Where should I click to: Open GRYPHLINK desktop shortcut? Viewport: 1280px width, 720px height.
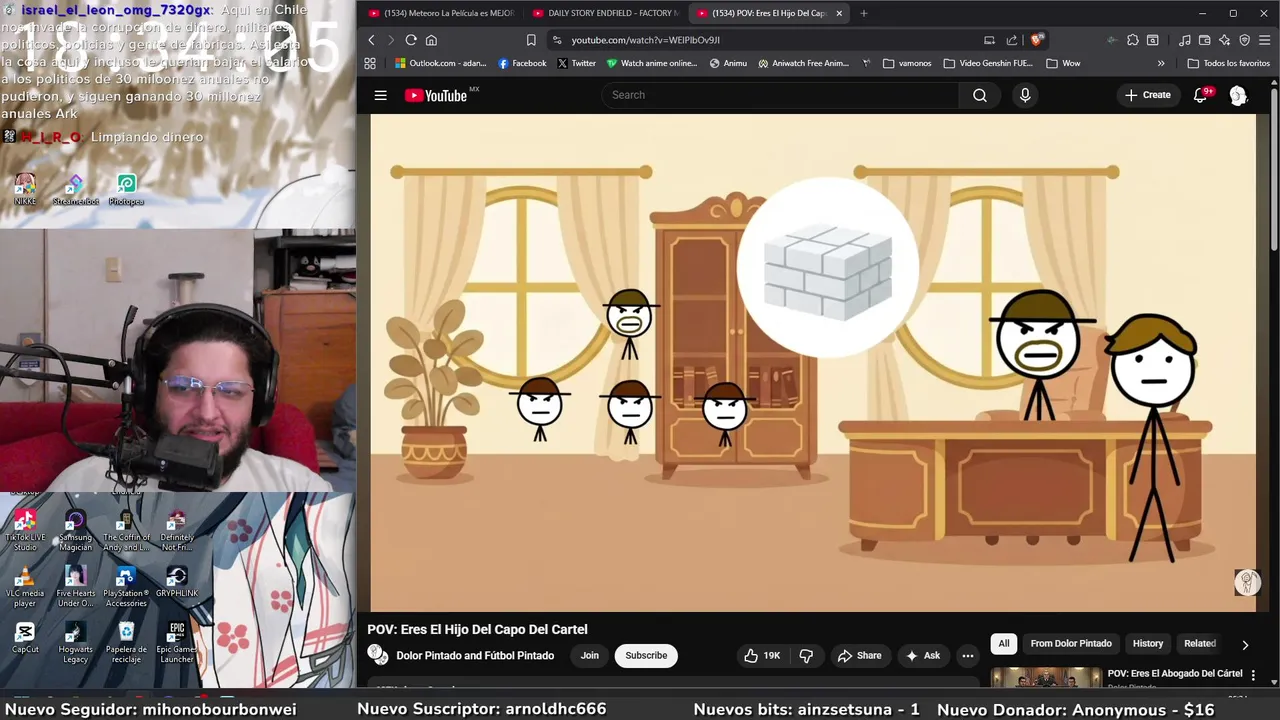point(177,582)
